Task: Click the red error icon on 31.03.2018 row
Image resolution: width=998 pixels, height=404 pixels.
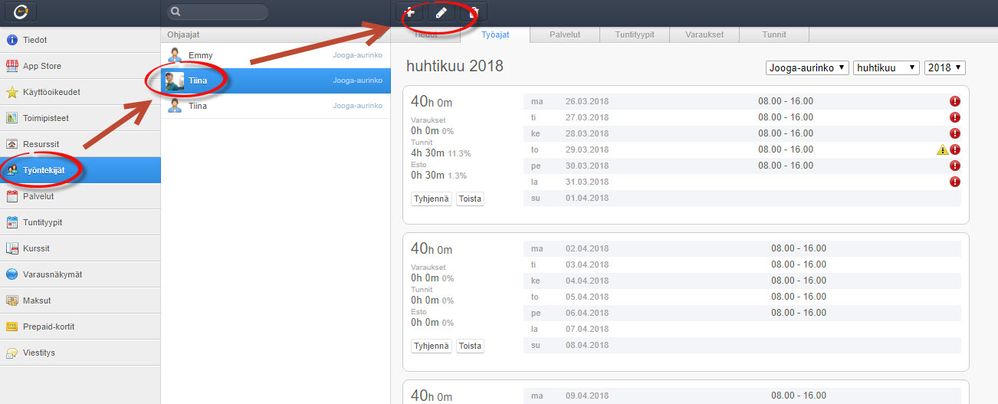Action: coord(955,182)
